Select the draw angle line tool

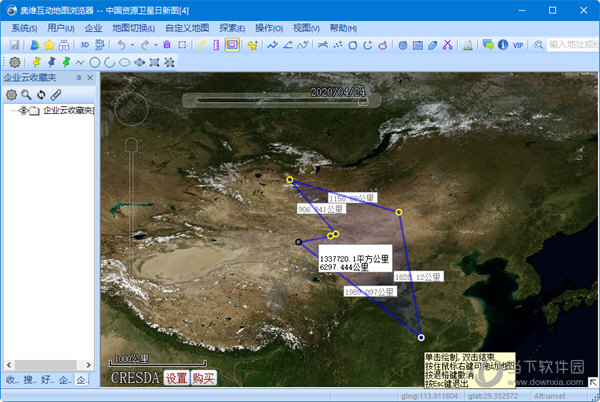(x=288, y=45)
